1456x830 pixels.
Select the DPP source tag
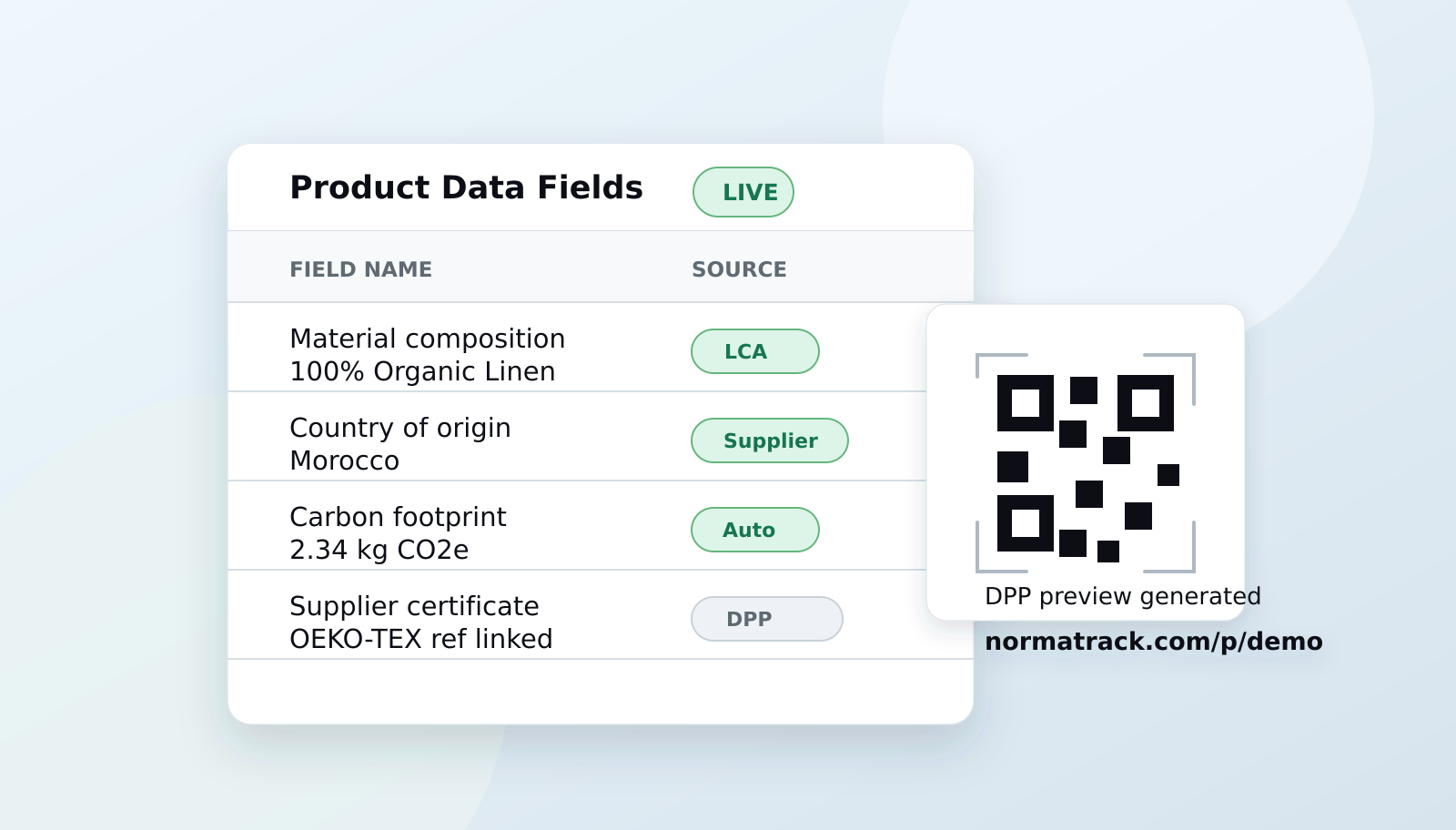point(766,619)
